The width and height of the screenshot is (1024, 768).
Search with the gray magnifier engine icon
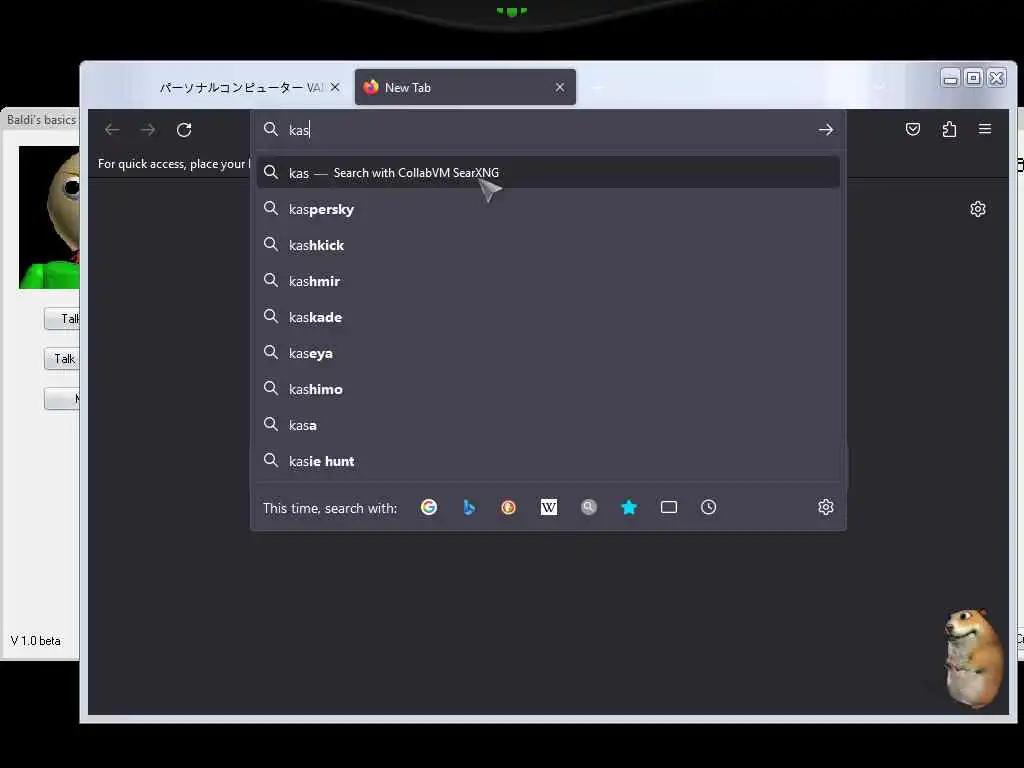(588, 507)
